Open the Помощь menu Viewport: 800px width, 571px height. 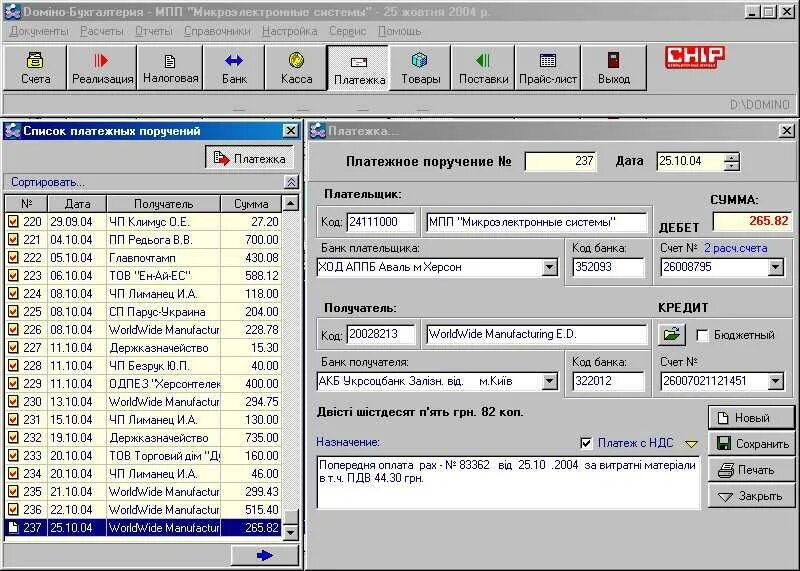399,31
